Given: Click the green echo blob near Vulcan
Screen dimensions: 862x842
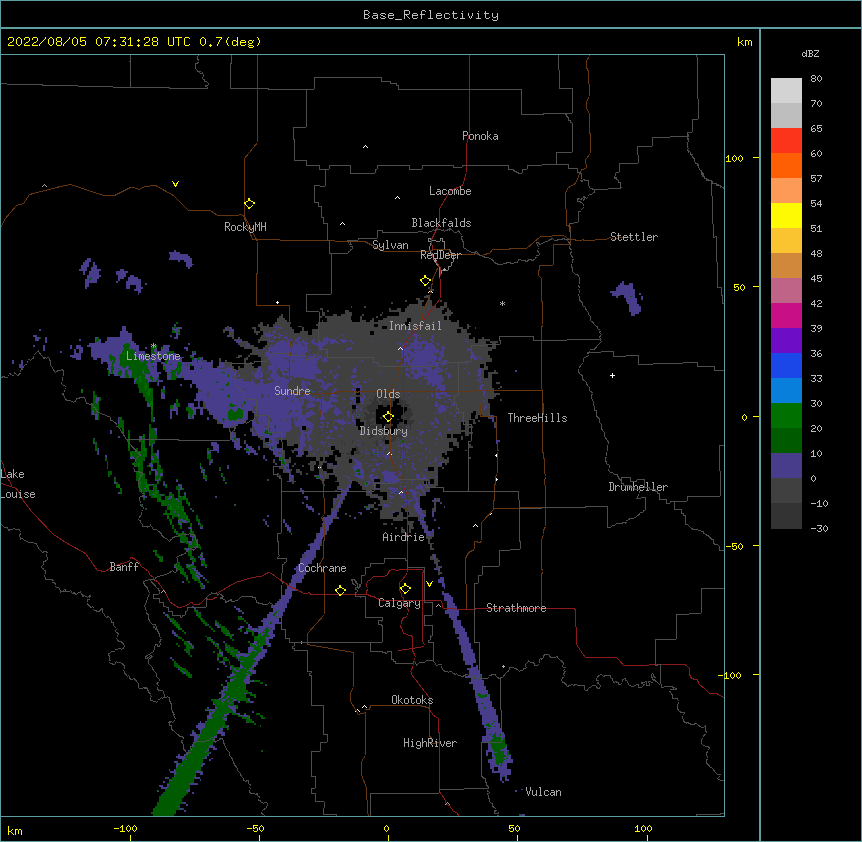Looking at the screenshot, I should (x=498, y=749).
